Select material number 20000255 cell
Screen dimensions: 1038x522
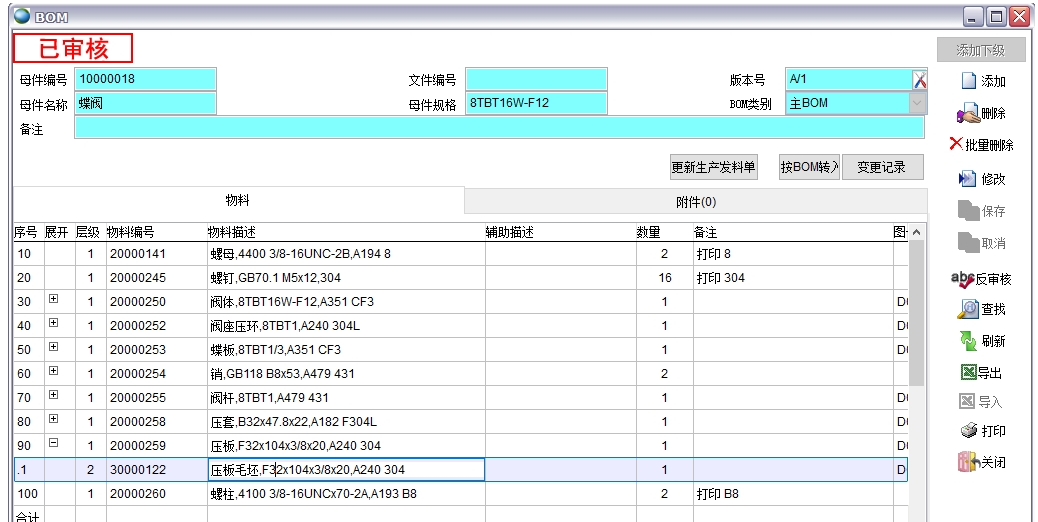pyautogui.click(x=157, y=398)
